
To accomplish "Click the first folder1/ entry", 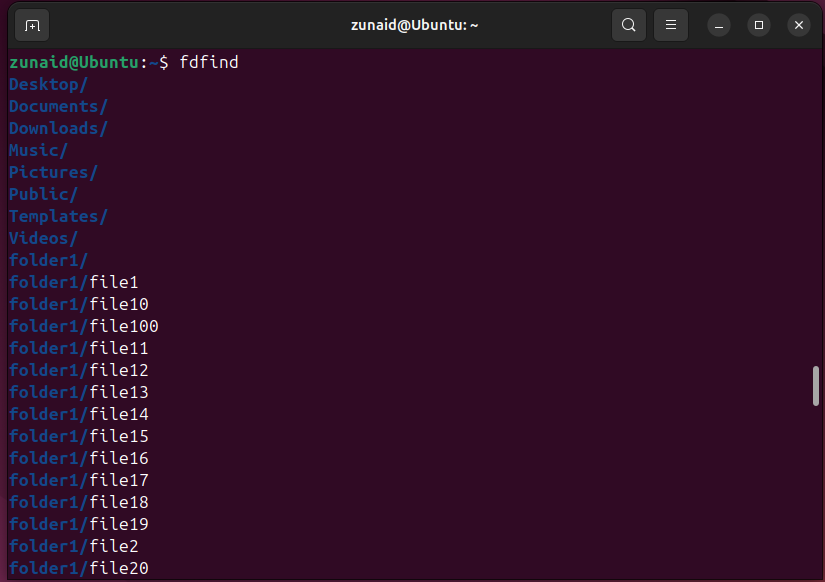I will tap(47, 260).
